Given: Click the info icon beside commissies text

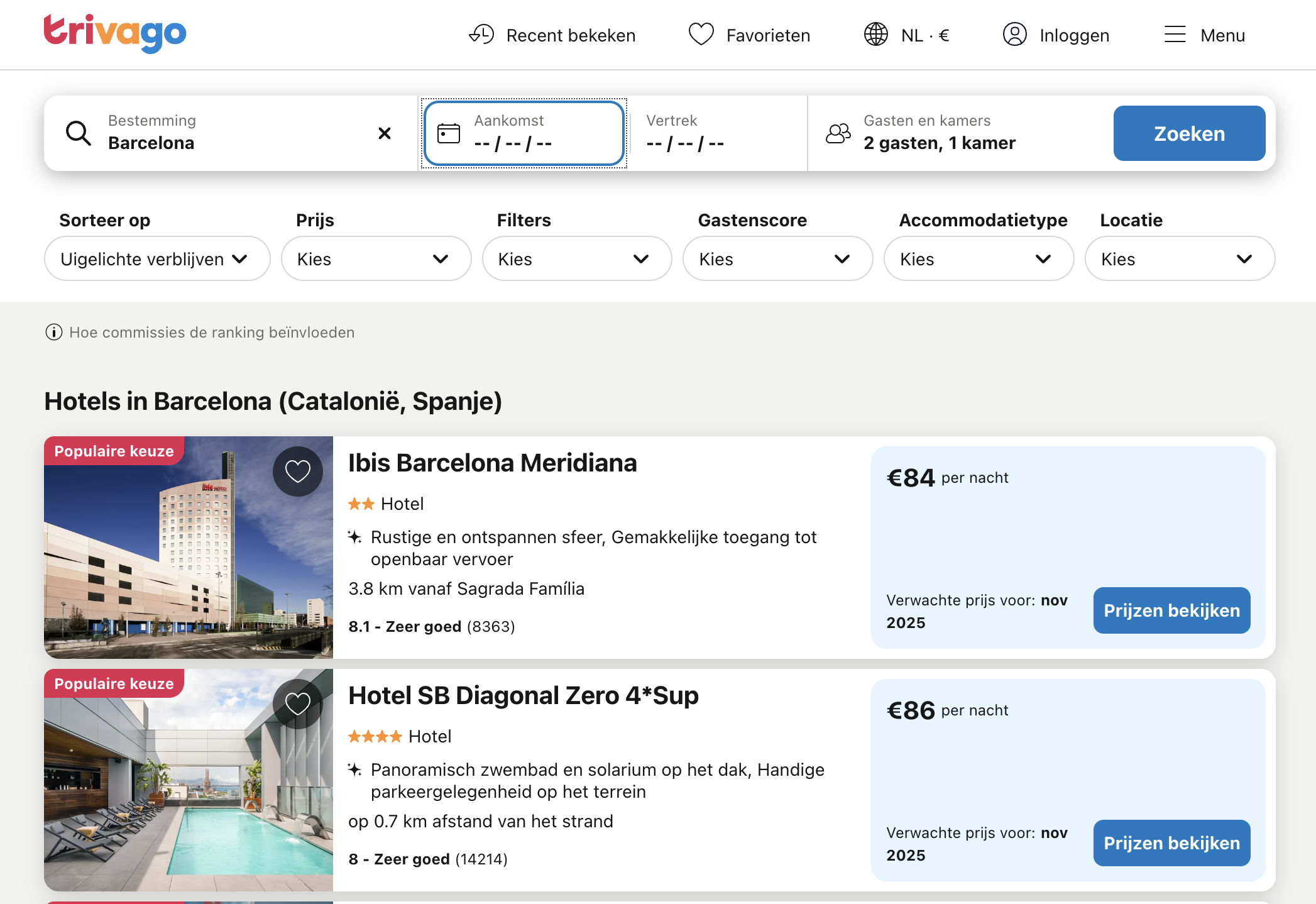Looking at the screenshot, I should (54, 332).
